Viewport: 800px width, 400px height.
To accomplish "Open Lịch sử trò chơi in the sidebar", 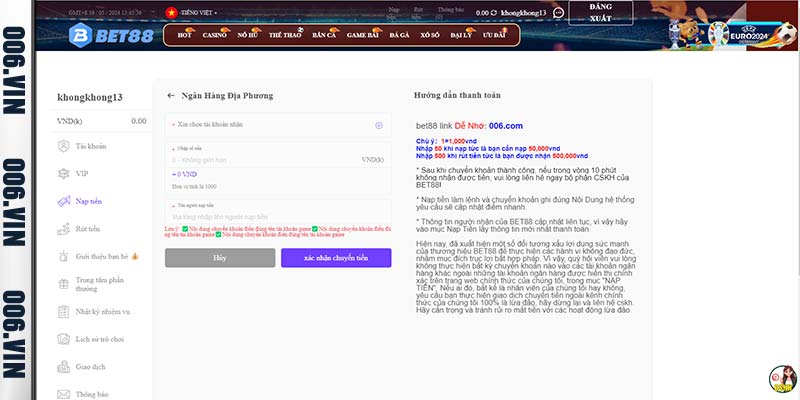I will [x=99, y=339].
